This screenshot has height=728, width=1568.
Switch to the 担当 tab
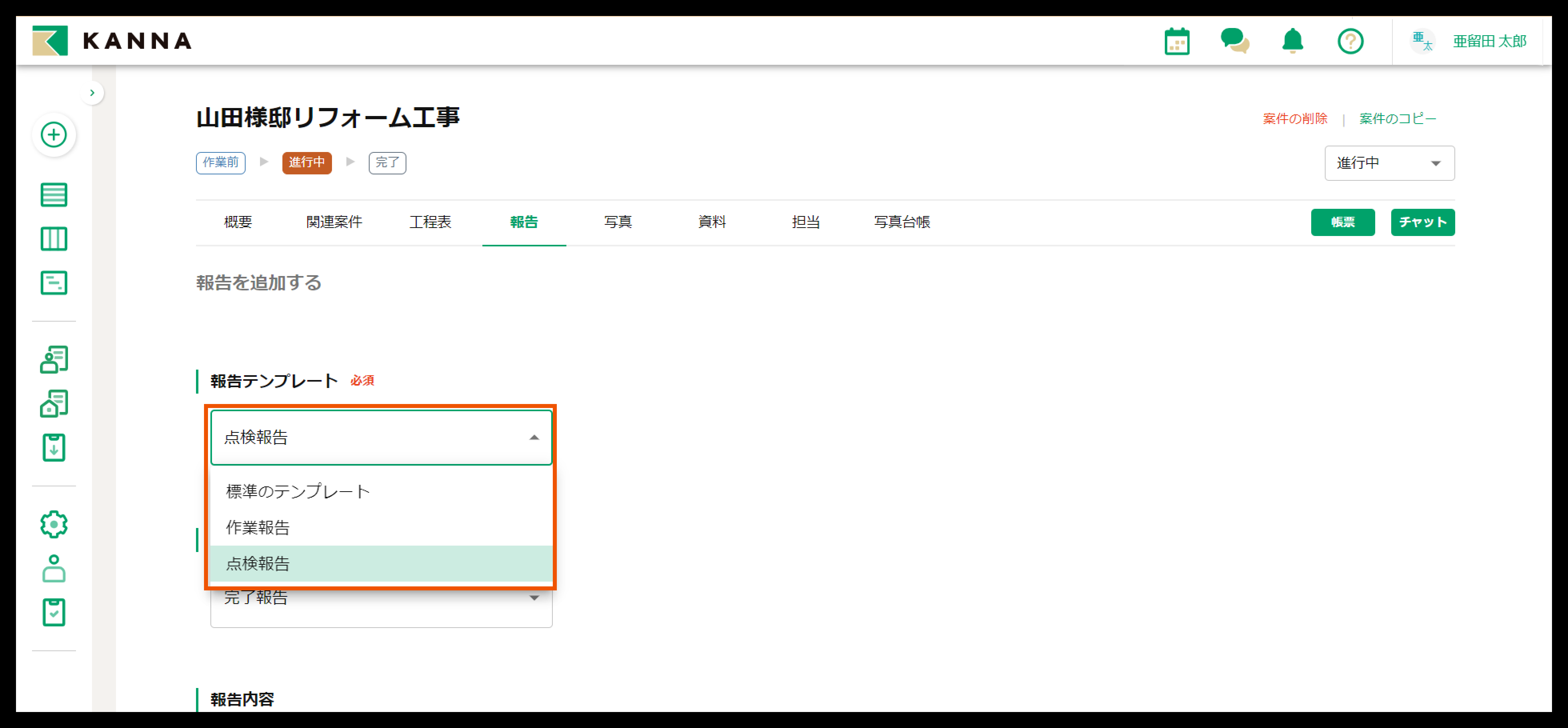(805, 222)
